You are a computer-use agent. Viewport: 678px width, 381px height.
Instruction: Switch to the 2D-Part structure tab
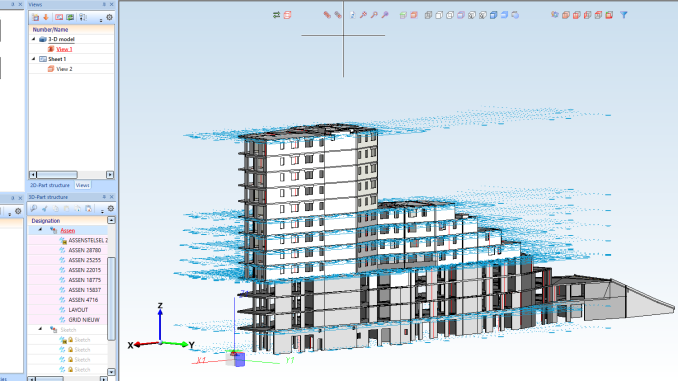coord(50,185)
